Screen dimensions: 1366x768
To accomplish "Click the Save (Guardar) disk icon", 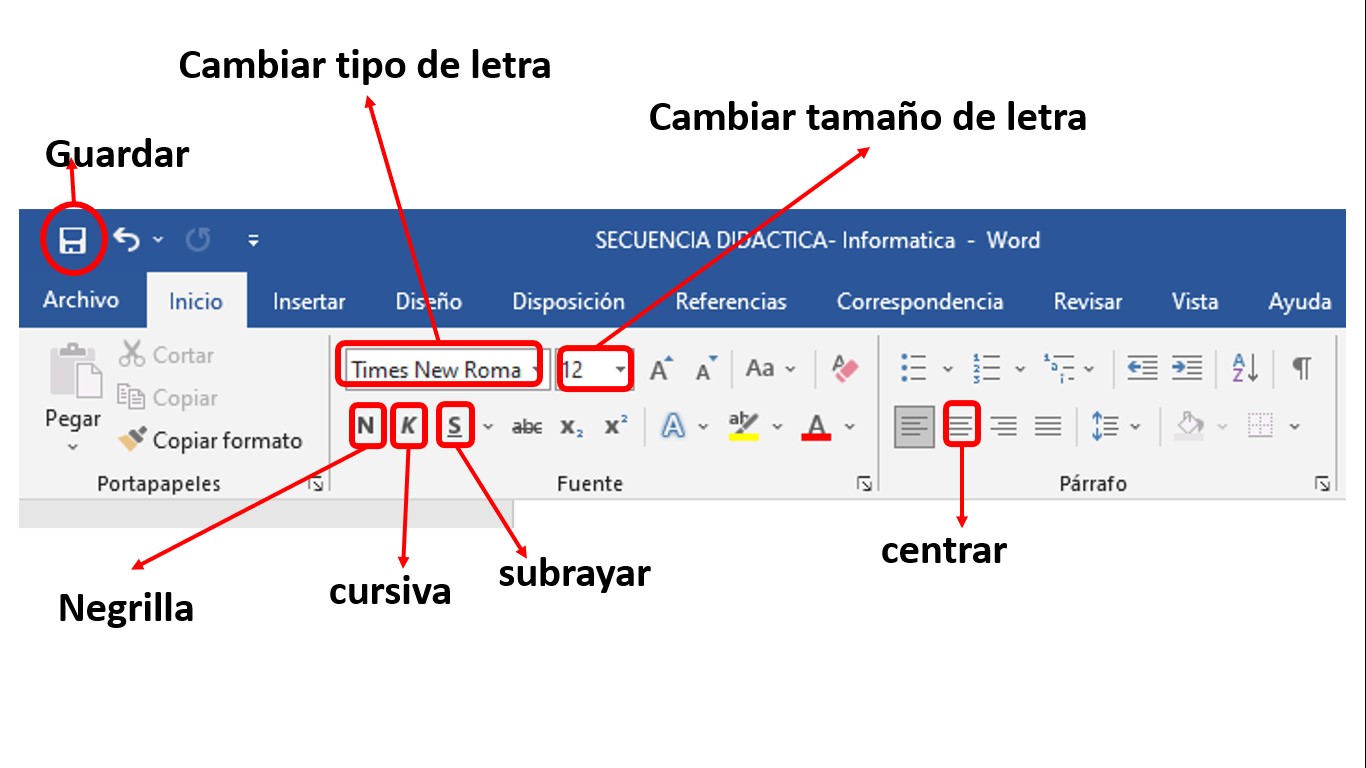I will click(72, 240).
